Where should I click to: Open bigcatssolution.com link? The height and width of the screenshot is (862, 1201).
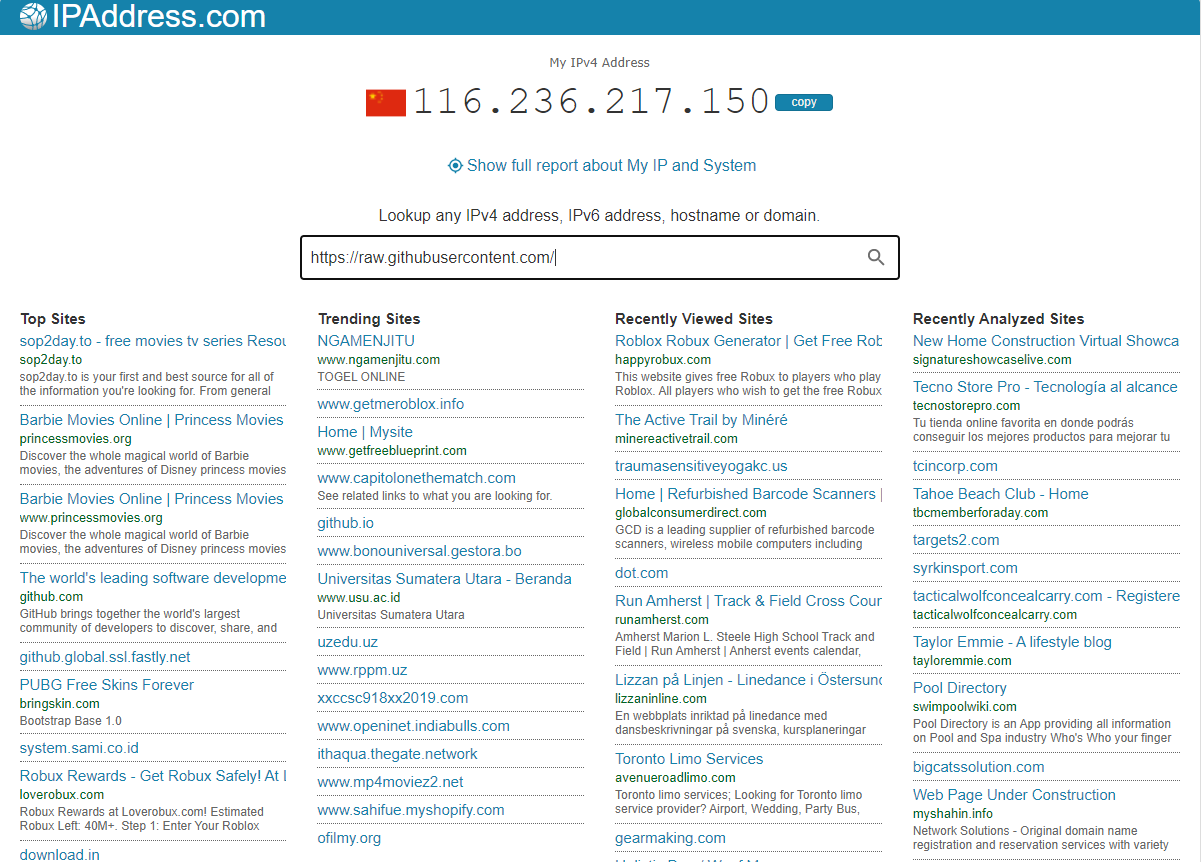978,767
